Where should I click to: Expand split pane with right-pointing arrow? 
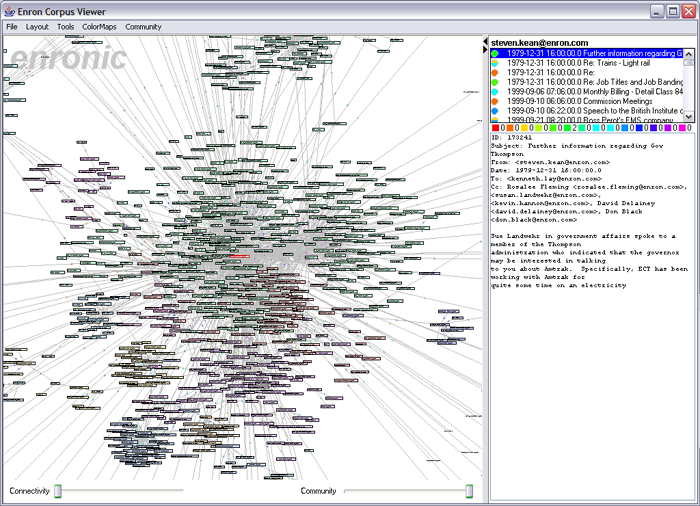click(x=485, y=50)
